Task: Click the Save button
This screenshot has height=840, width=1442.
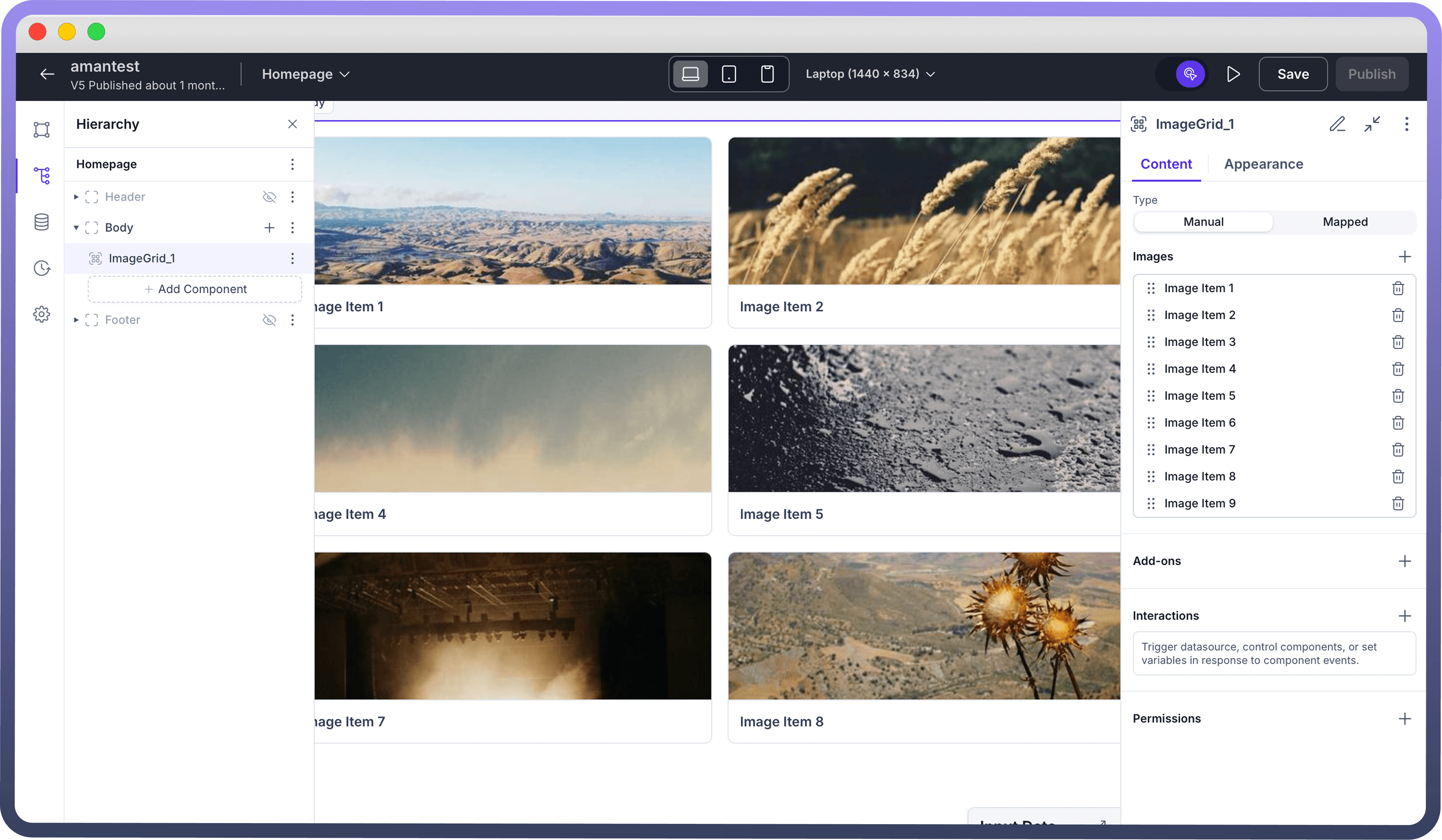Action: [x=1293, y=74]
